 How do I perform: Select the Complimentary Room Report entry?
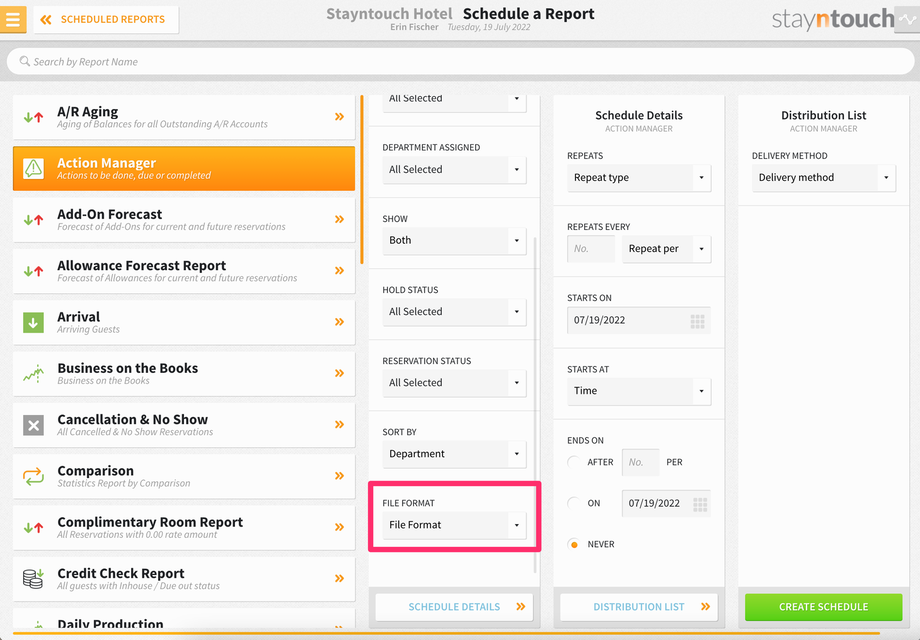pyautogui.click(x=184, y=527)
